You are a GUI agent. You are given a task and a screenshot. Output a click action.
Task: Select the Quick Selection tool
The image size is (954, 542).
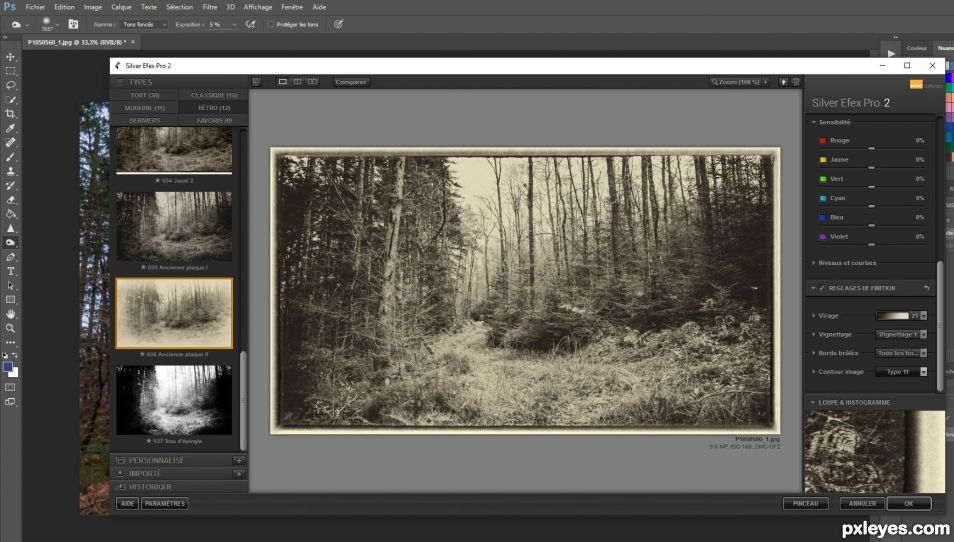click(10, 100)
